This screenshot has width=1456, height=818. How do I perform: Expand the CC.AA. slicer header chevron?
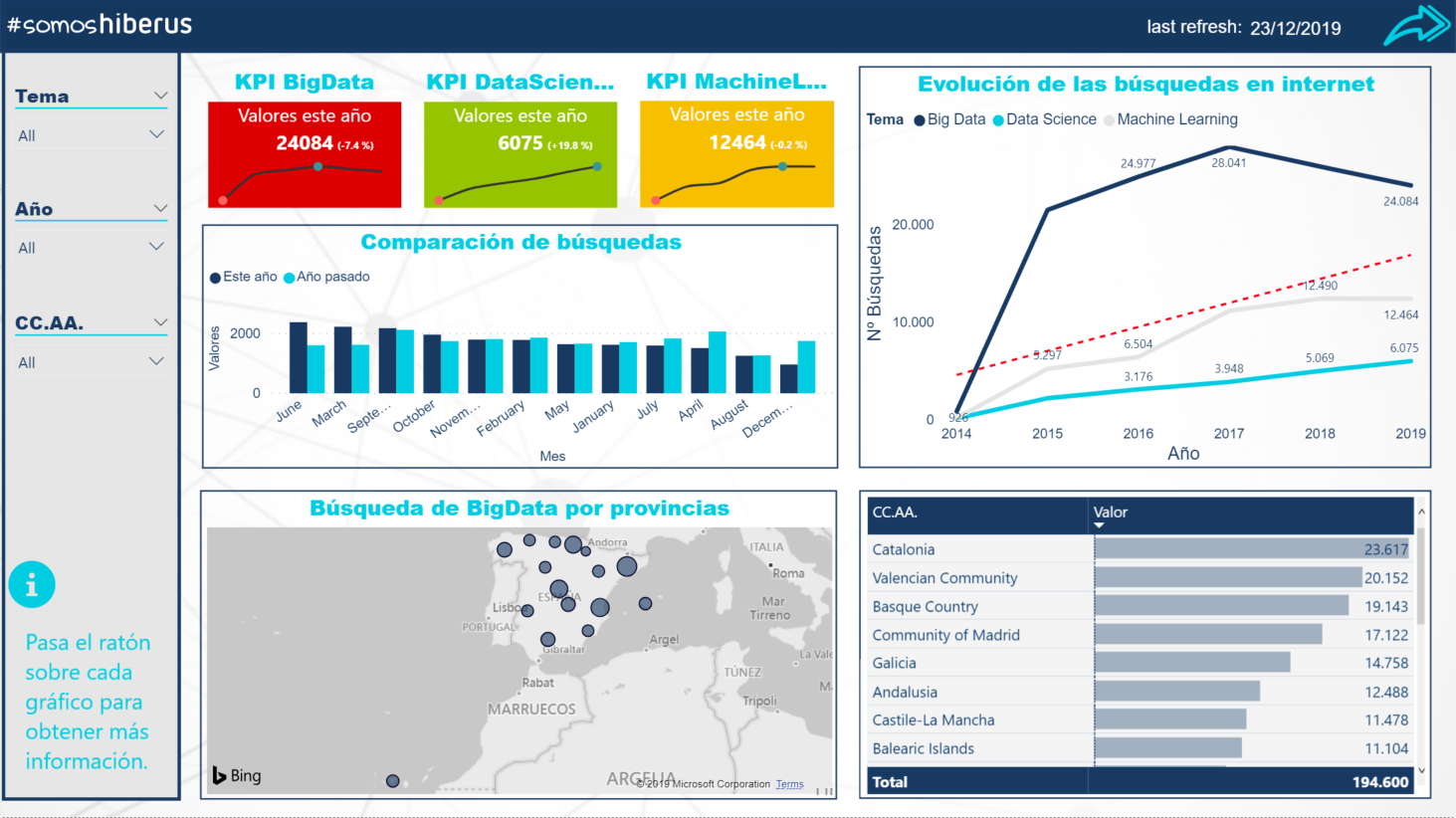point(160,322)
